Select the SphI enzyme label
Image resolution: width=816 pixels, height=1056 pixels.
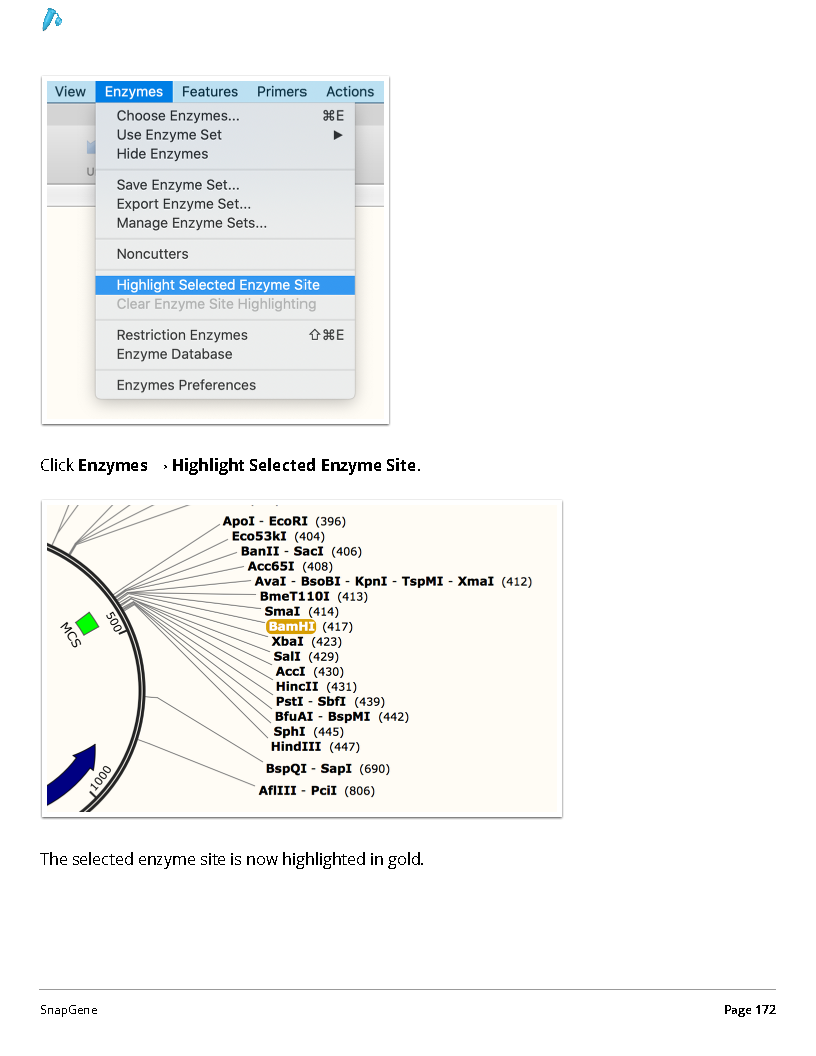tap(289, 731)
